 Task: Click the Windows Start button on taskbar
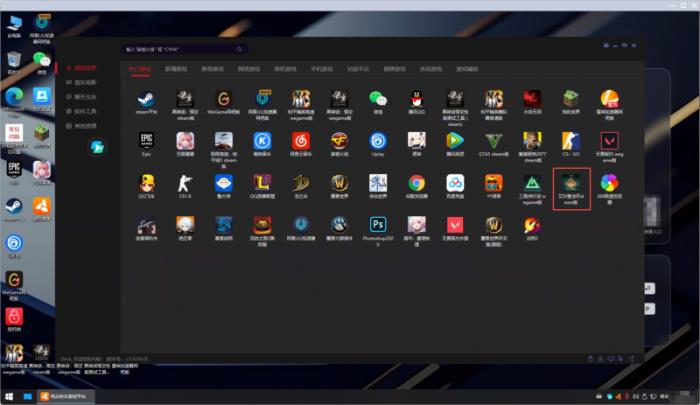(x=9, y=396)
